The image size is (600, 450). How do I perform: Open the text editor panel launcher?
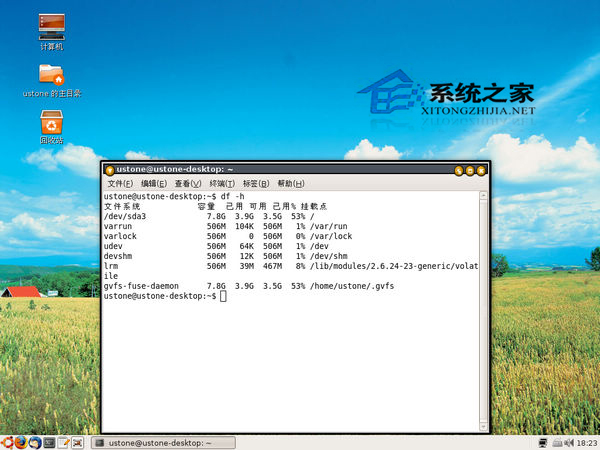click(x=63, y=442)
